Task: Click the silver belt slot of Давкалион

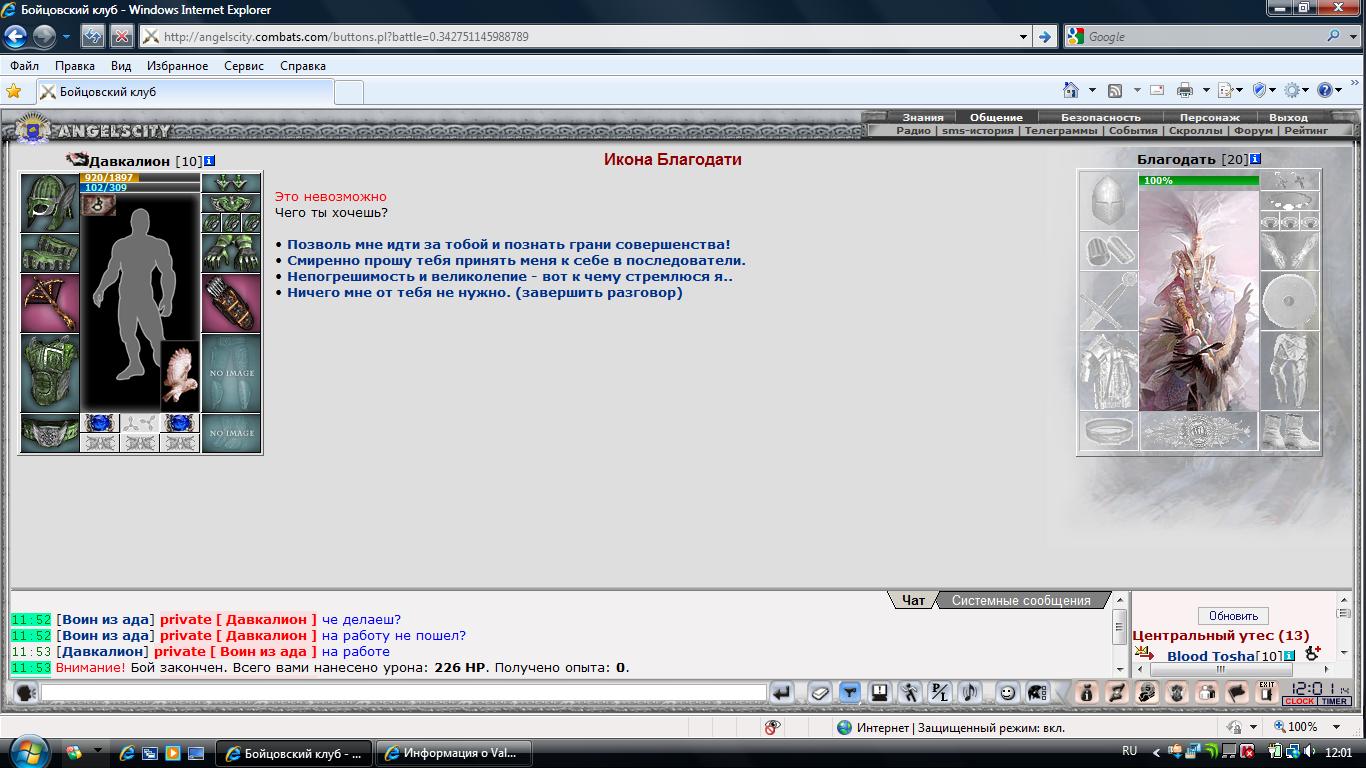Action: 50,433
